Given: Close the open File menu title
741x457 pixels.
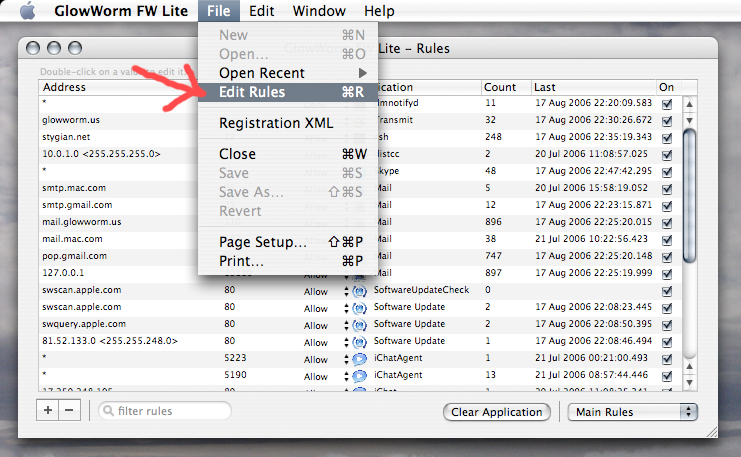Looking at the screenshot, I should pos(218,10).
